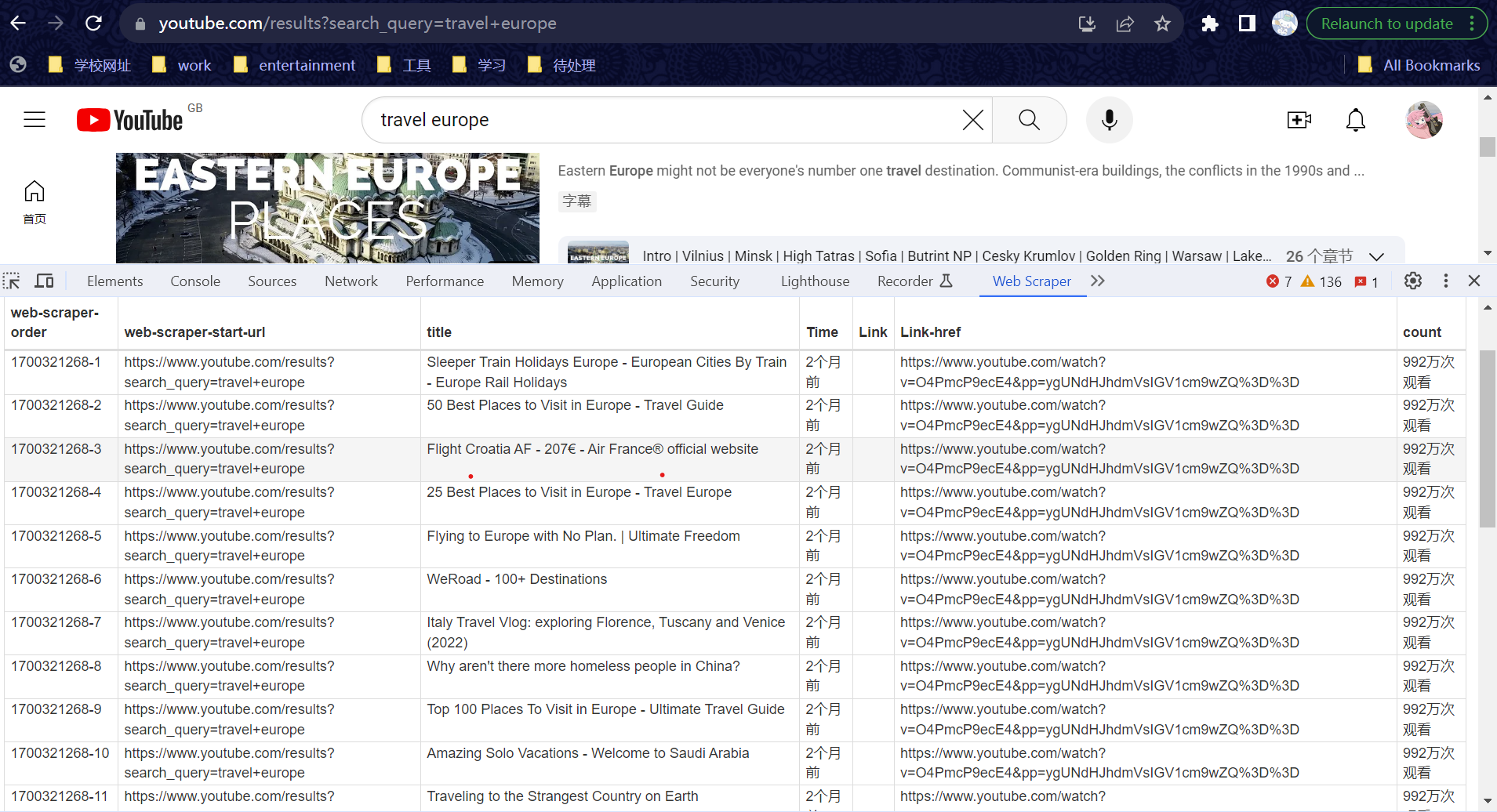Click the results table vertical scrollbar
Image resolution: width=1497 pixels, height=812 pixels.
click(x=1487, y=439)
